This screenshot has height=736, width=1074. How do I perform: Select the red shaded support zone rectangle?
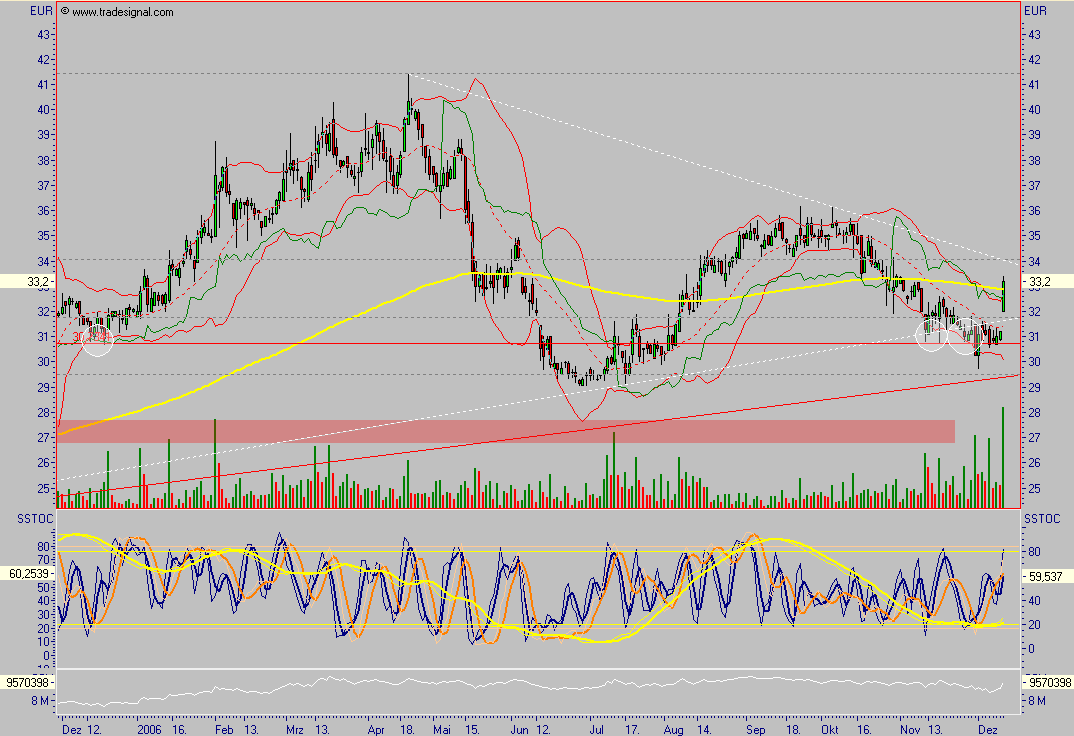click(505, 431)
